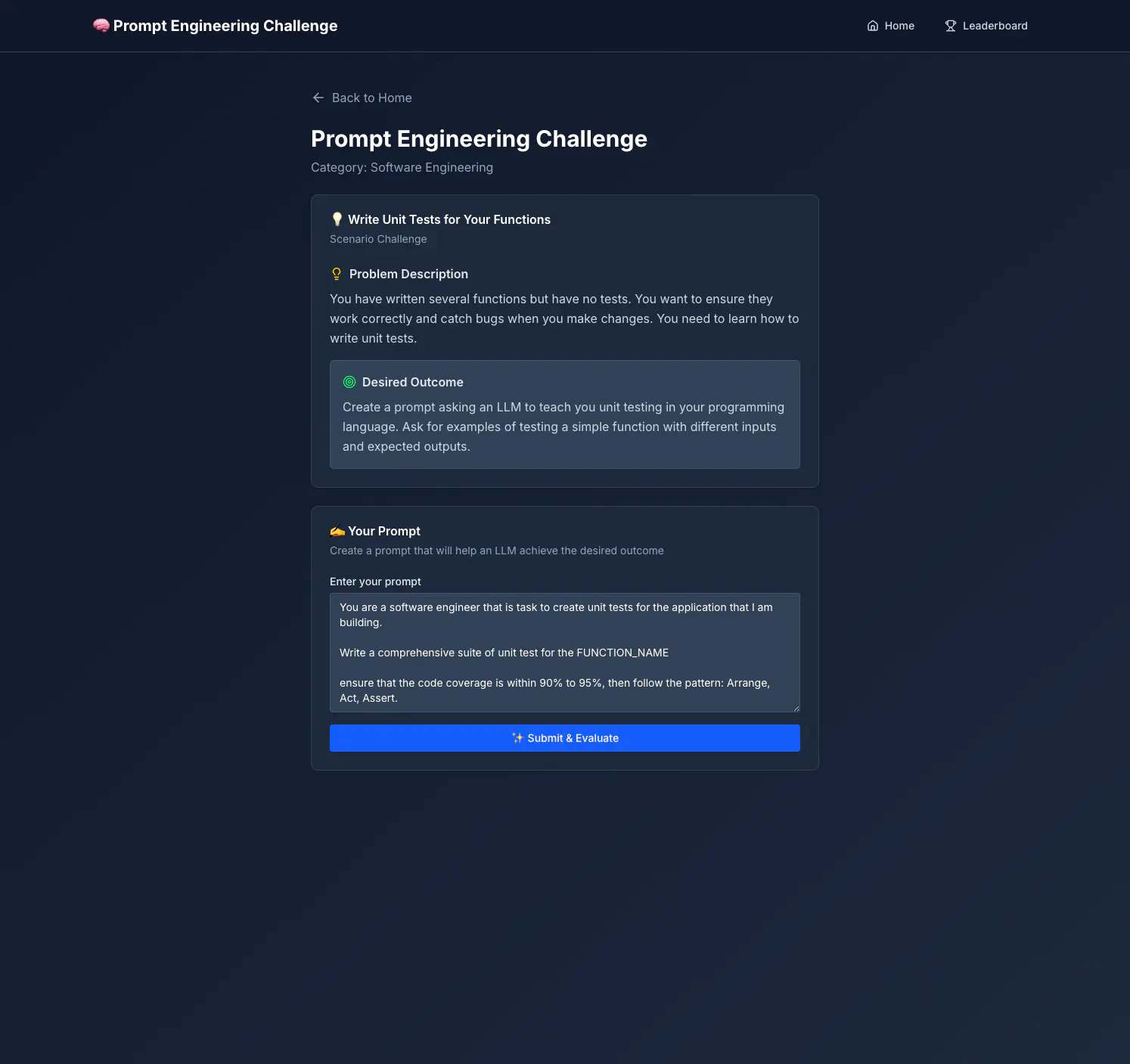Click the back arrow before Back to Home
Viewport: 1130px width, 1064px height.
(318, 98)
